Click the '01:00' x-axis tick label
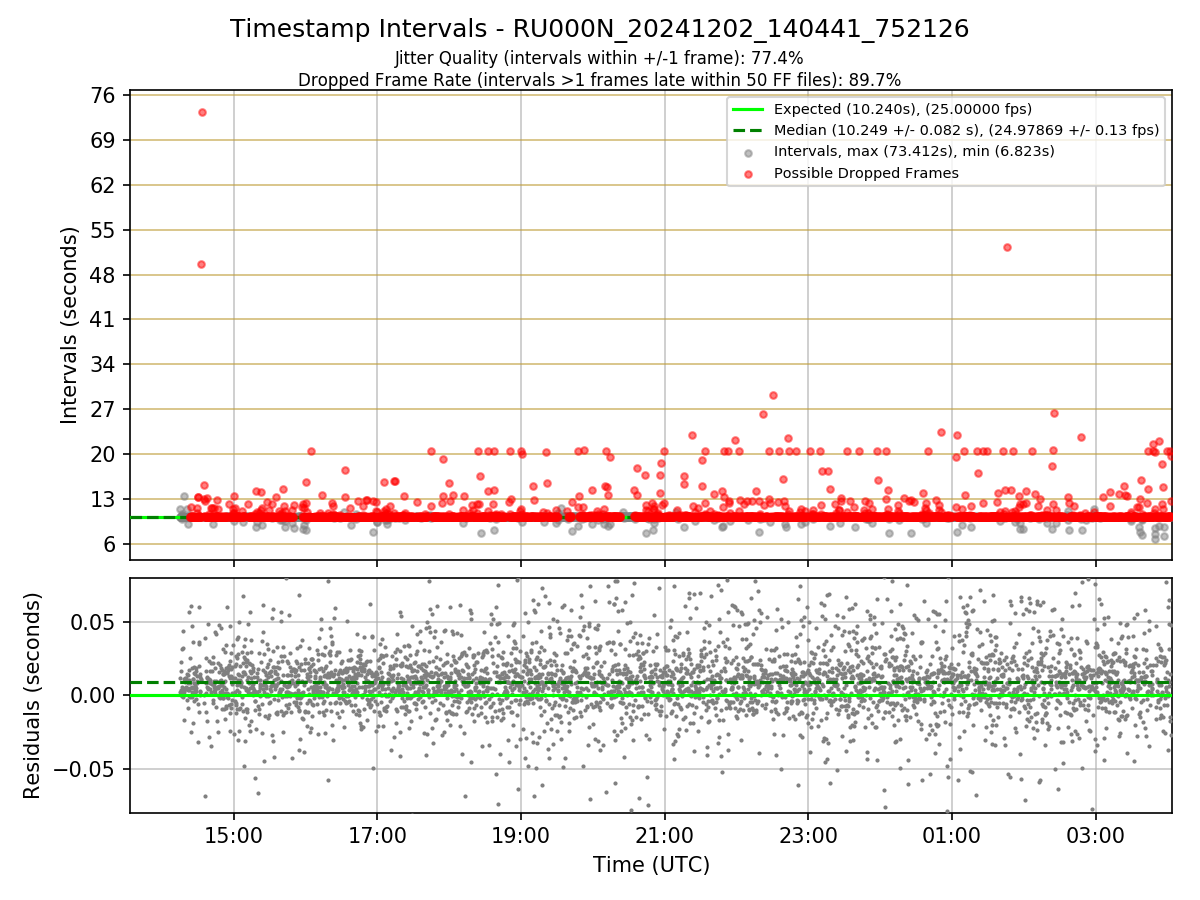 pos(951,836)
